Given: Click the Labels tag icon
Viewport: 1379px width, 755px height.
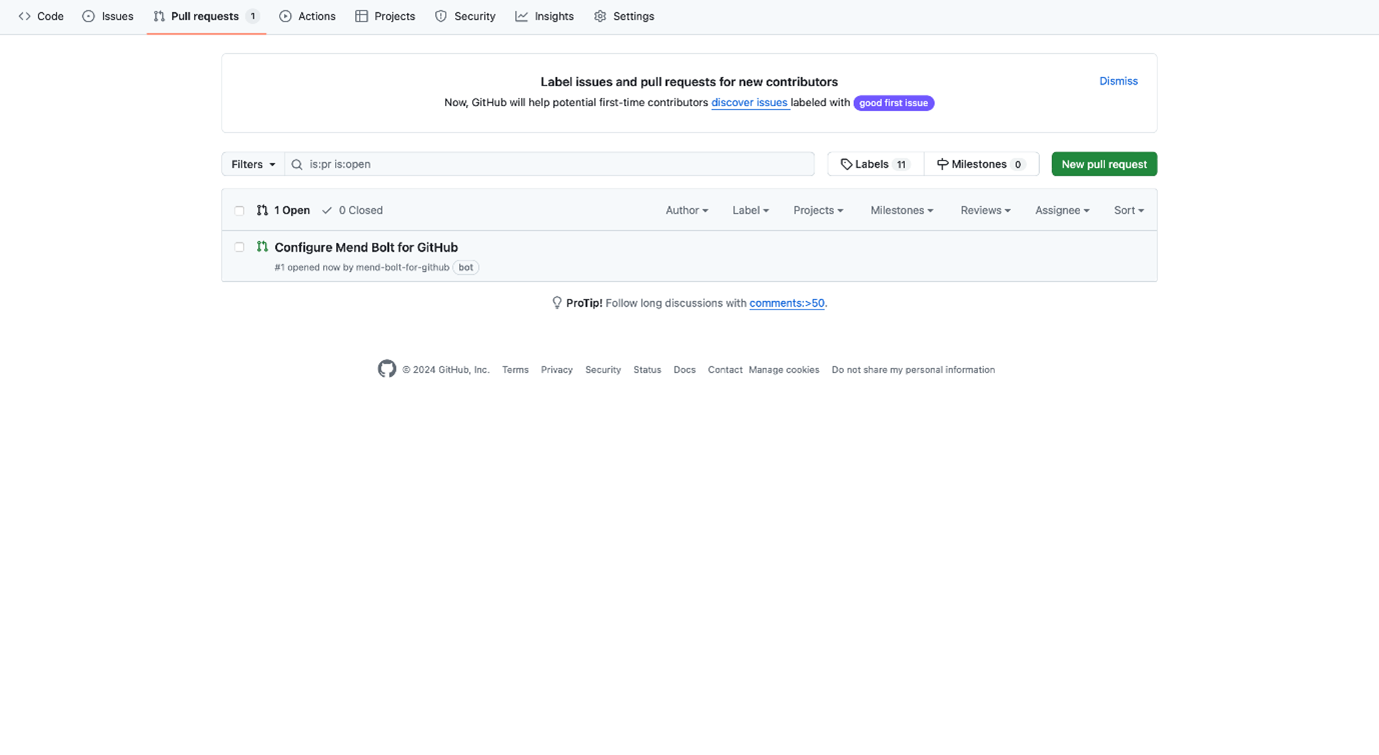Looking at the screenshot, I should (x=846, y=164).
